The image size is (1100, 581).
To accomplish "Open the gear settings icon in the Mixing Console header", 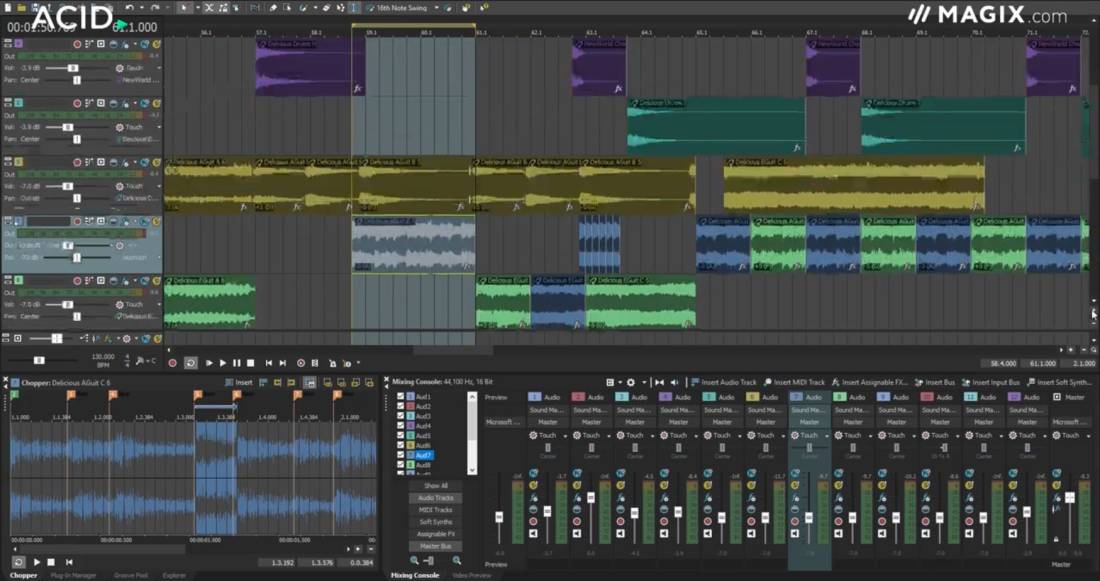I will coord(631,382).
